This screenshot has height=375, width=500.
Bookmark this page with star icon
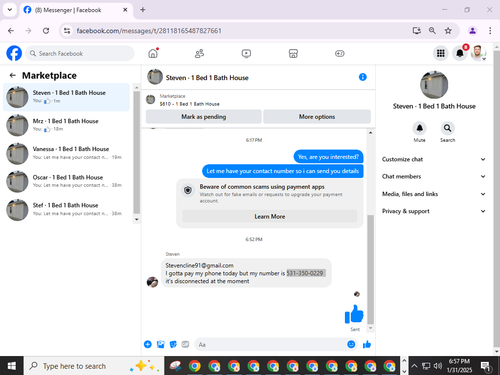click(x=448, y=31)
